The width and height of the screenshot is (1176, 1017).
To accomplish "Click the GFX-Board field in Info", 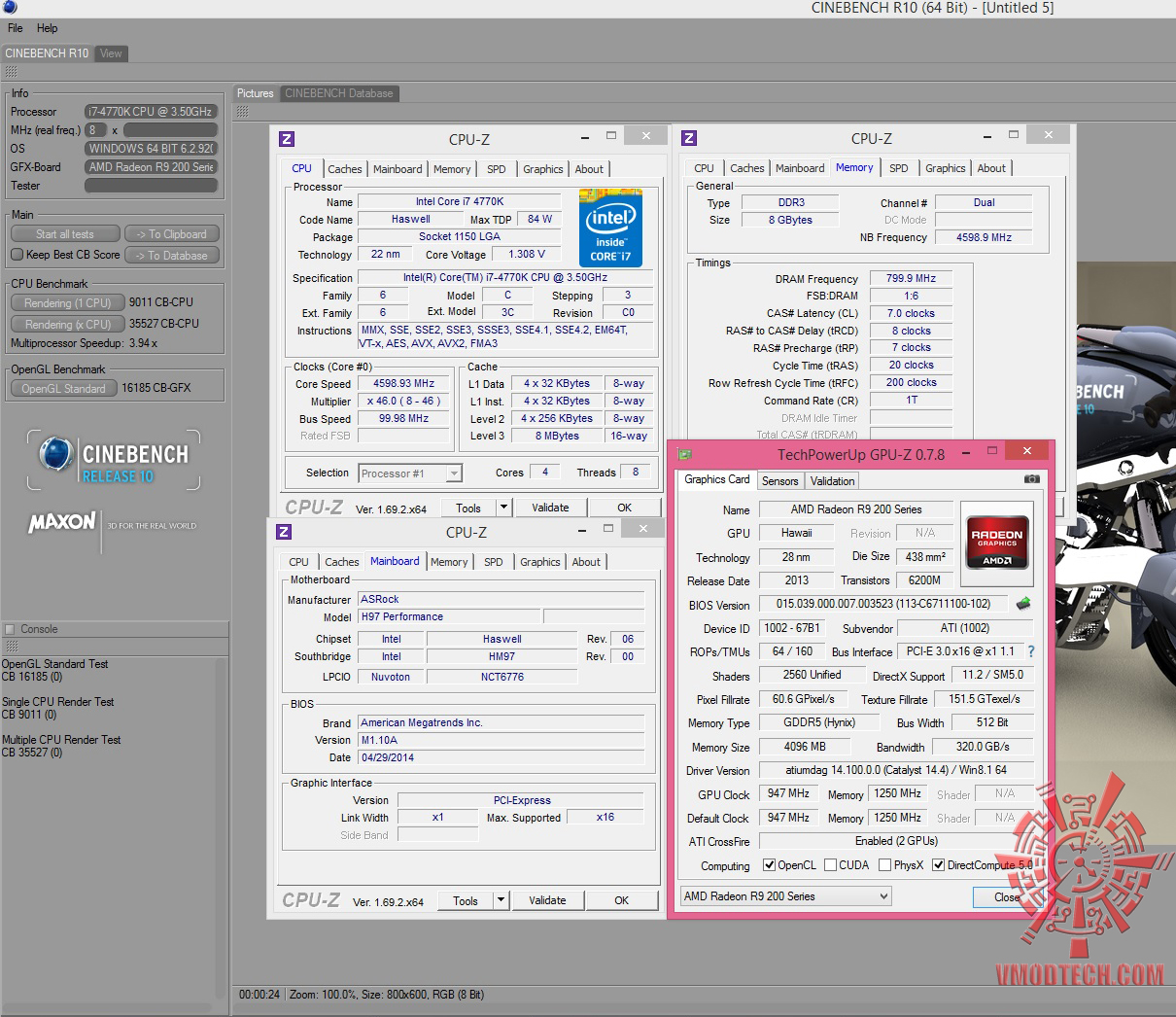I will (x=151, y=167).
